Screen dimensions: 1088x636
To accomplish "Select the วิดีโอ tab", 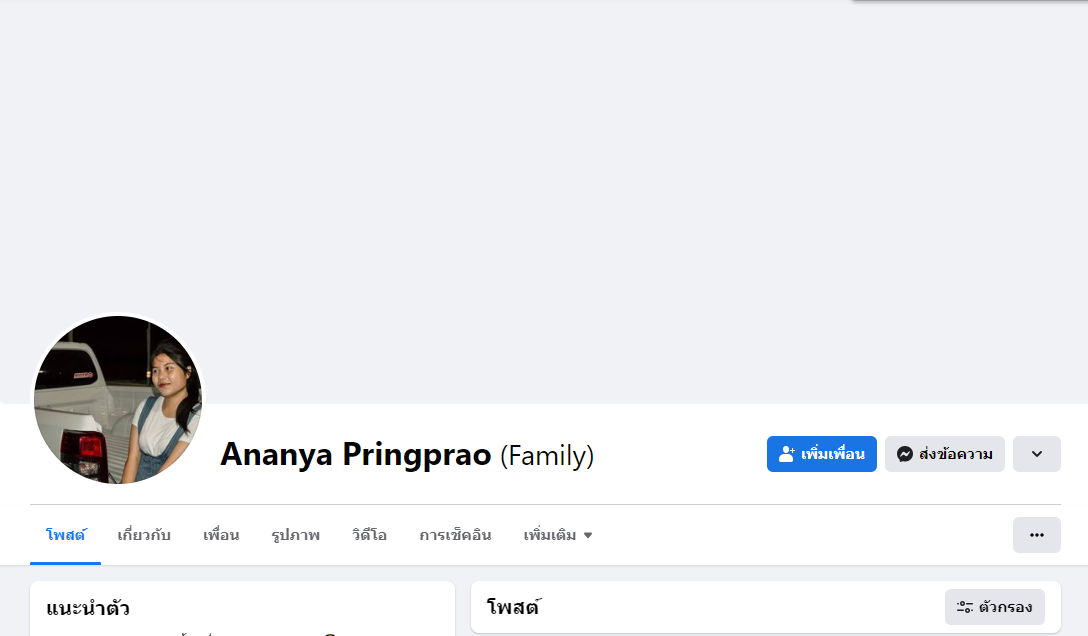I will (x=369, y=535).
